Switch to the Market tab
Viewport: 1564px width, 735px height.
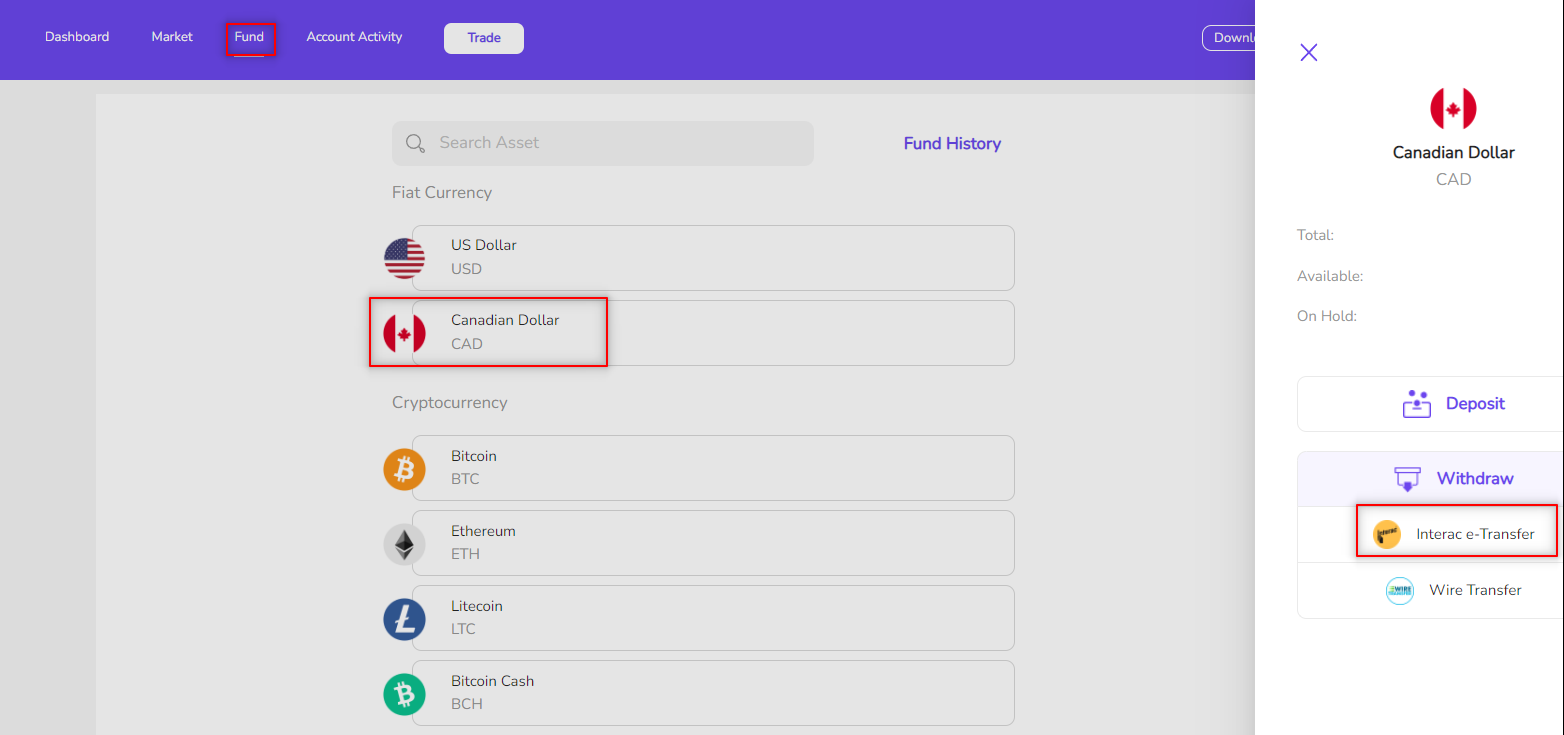pos(172,37)
